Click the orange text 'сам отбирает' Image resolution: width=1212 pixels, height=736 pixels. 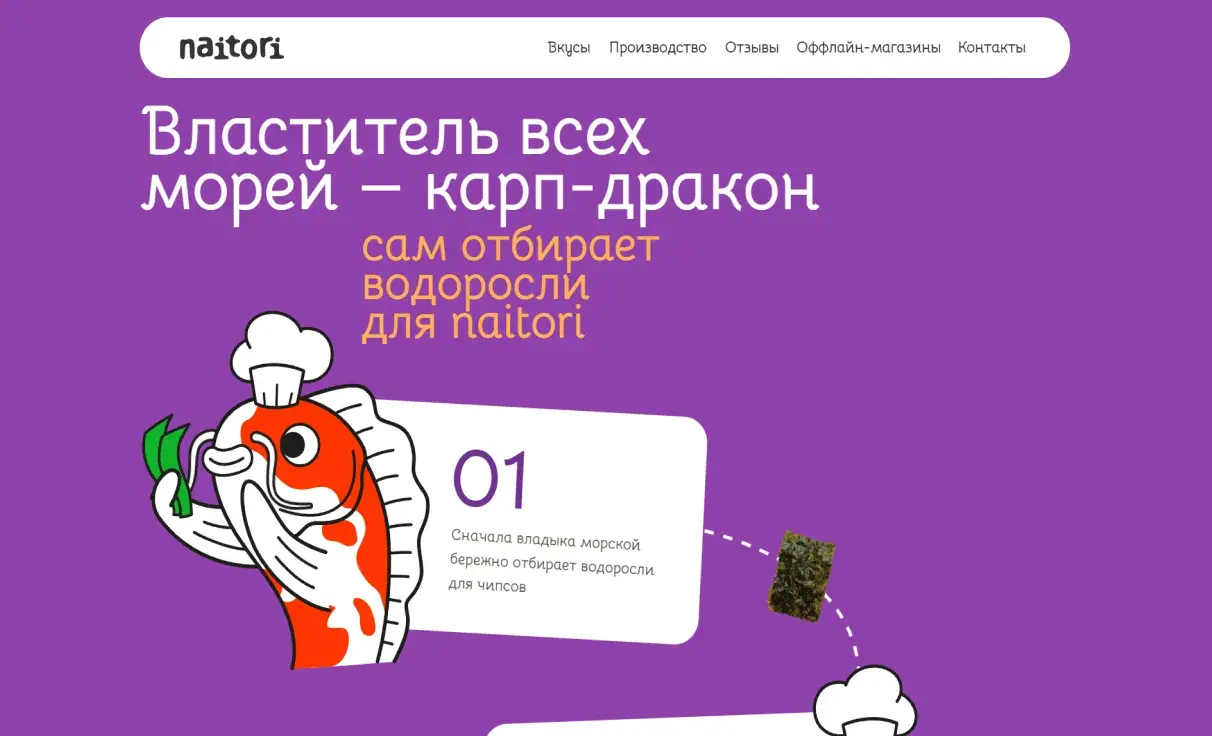(510, 246)
